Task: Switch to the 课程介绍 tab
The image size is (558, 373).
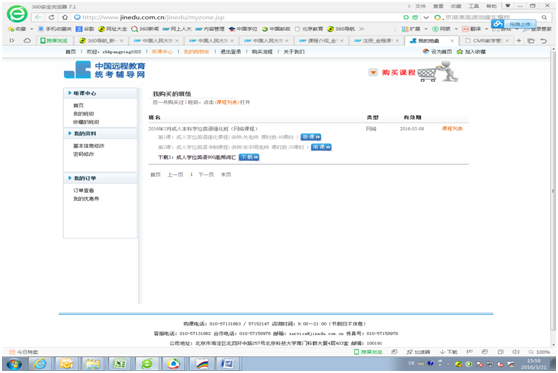Action: tap(320, 41)
